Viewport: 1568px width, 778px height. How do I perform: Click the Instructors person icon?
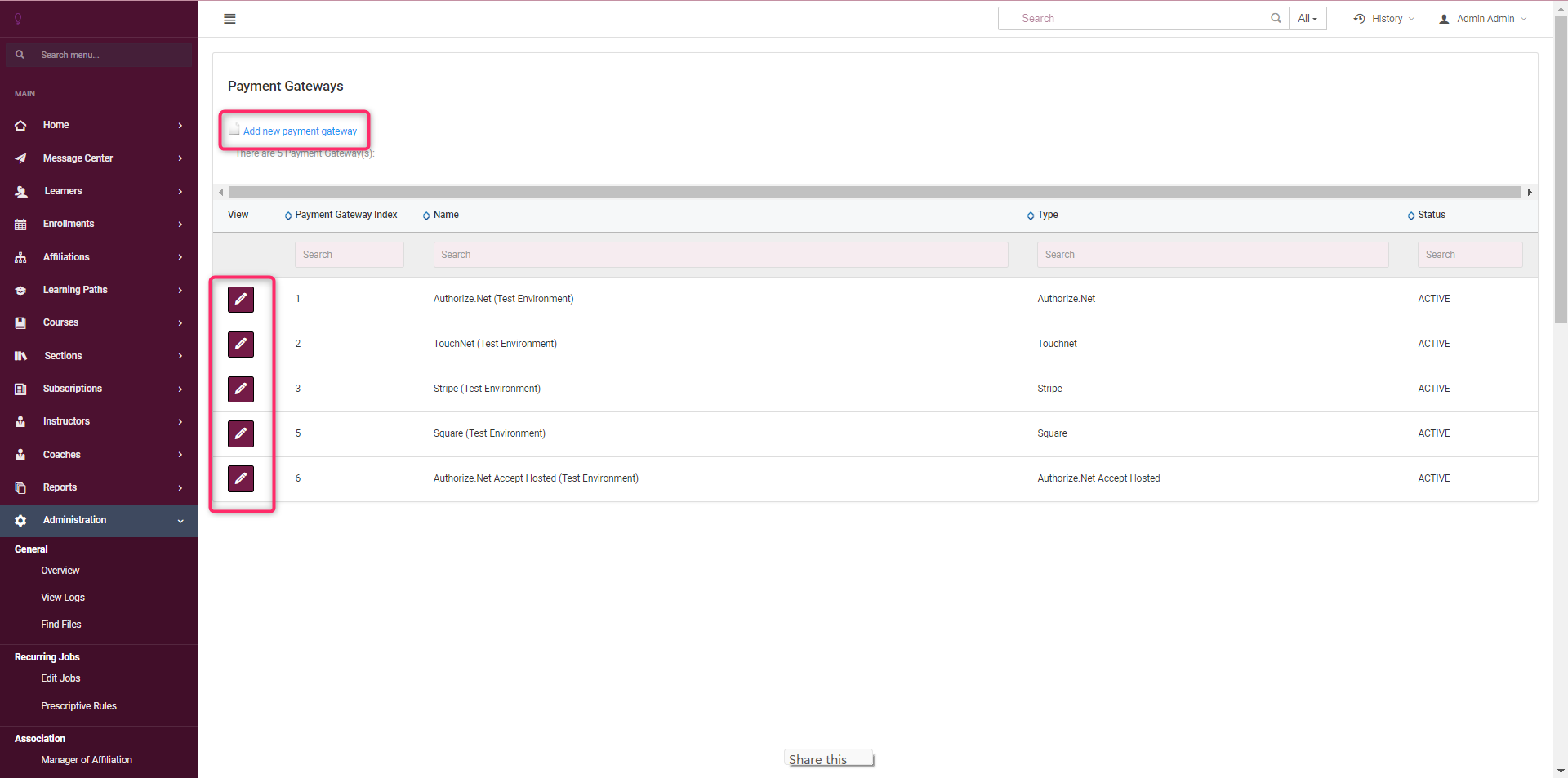[x=20, y=421]
